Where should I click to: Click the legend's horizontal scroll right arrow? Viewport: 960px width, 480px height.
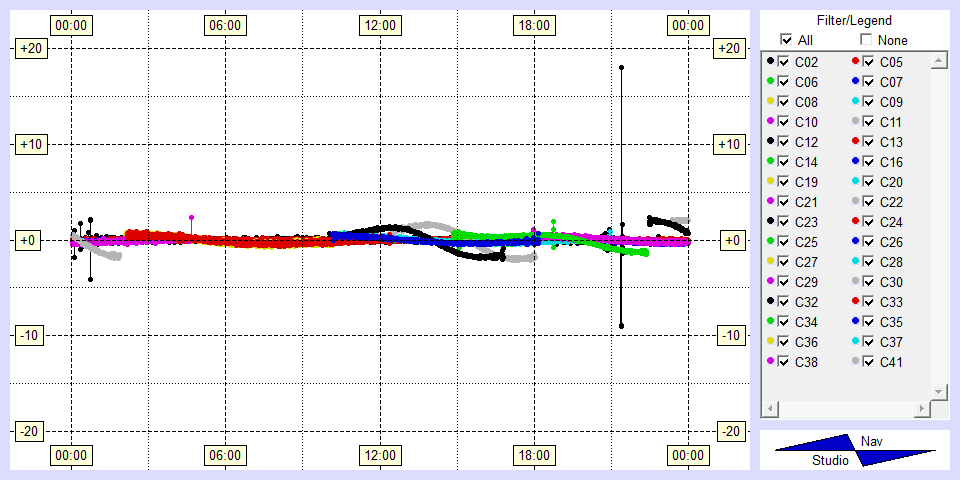(x=921, y=410)
